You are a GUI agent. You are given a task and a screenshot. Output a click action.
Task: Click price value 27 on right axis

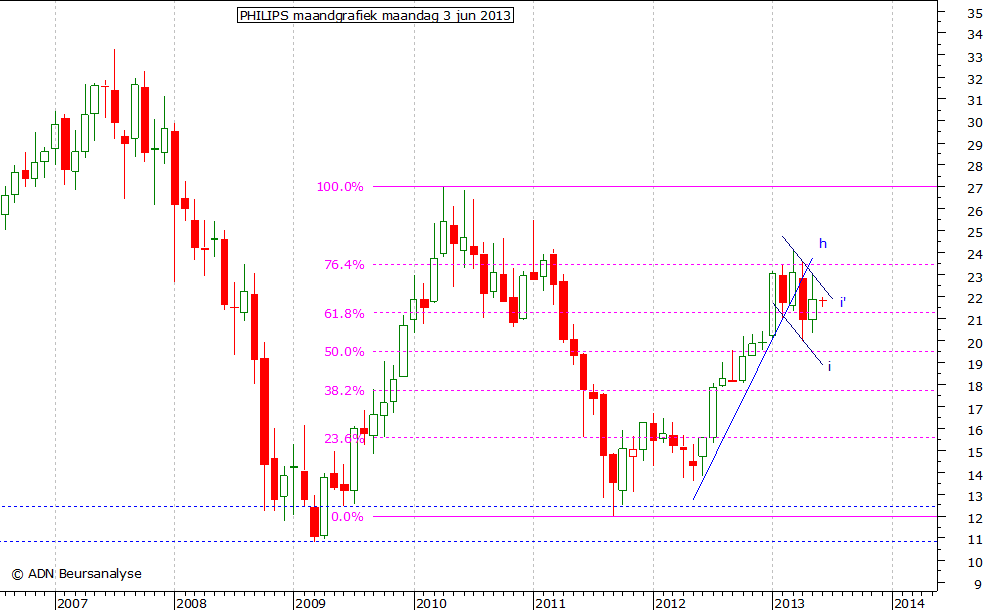pyautogui.click(x=974, y=188)
